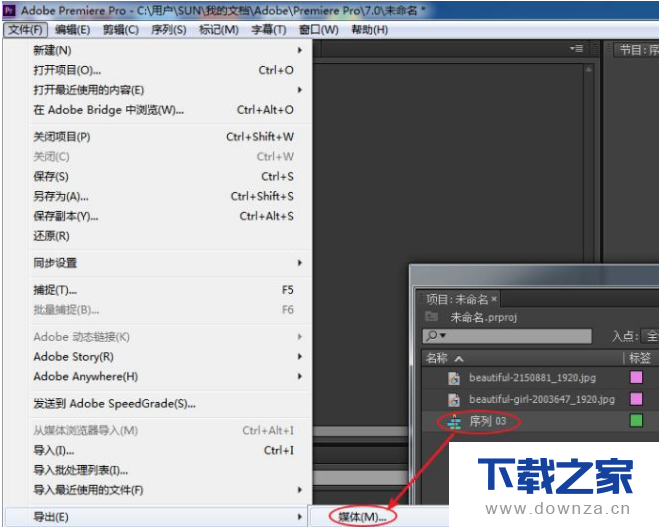Viewport: 659px width, 527px height.
Task: Click the pink label swatch of beautiful-2150881_1920.jpg
Action: pyautogui.click(x=636, y=377)
